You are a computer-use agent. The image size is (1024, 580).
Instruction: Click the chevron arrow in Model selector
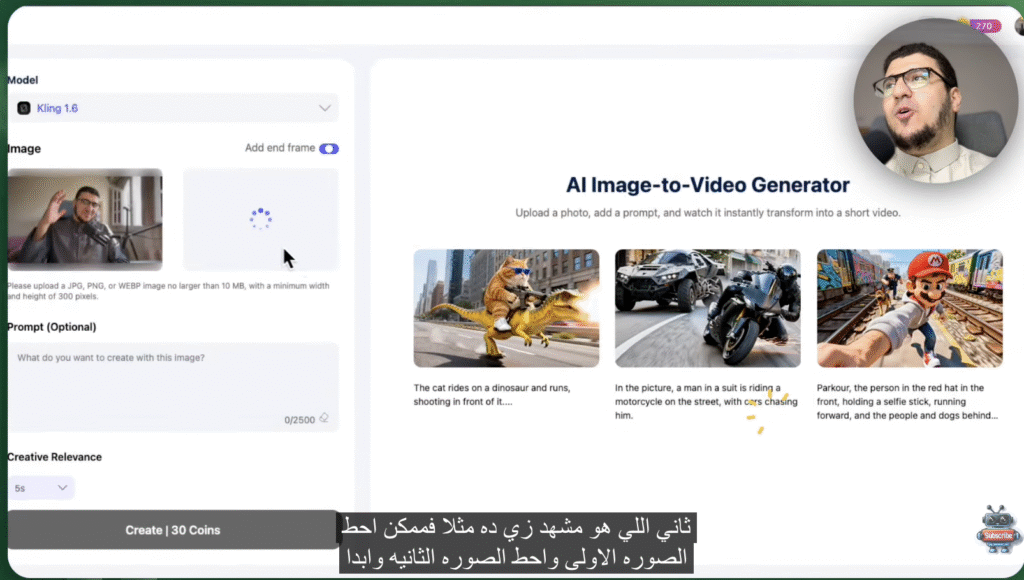[x=324, y=108]
